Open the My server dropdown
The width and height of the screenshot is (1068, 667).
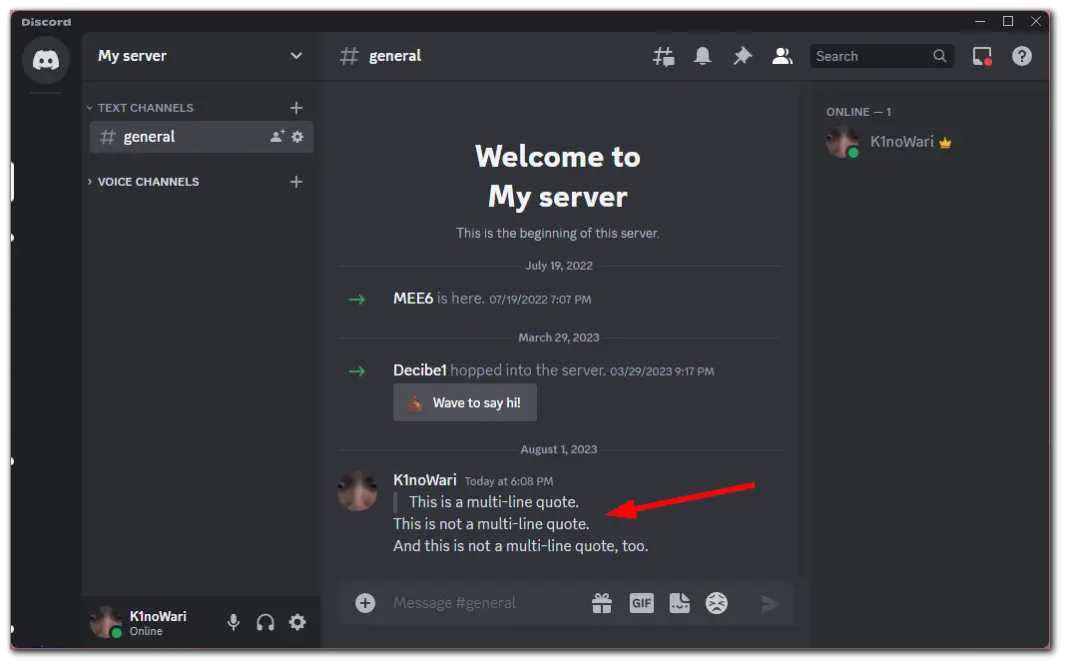198,56
